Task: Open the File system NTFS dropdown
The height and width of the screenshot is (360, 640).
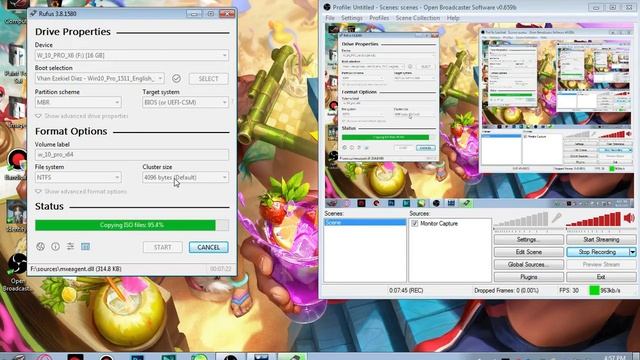Action: tap(78, 178)
